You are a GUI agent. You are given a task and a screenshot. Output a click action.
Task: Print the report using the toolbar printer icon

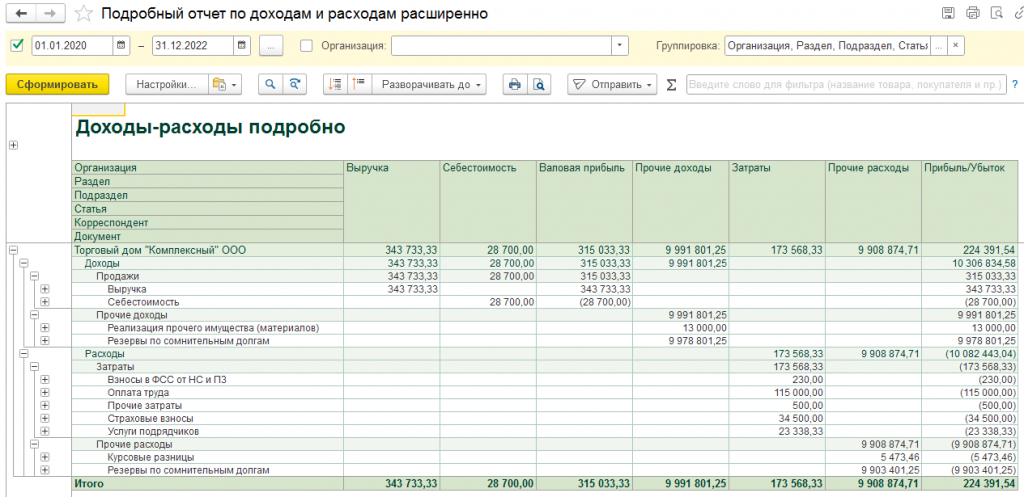coord(515,84)
